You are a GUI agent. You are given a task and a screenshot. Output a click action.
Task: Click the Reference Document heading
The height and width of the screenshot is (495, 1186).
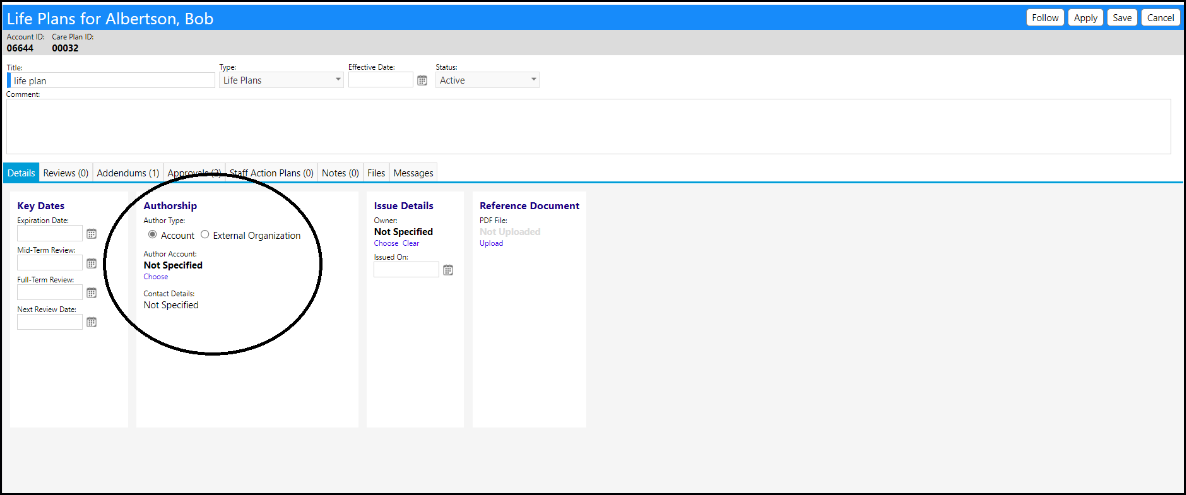(x=529, y=206)
